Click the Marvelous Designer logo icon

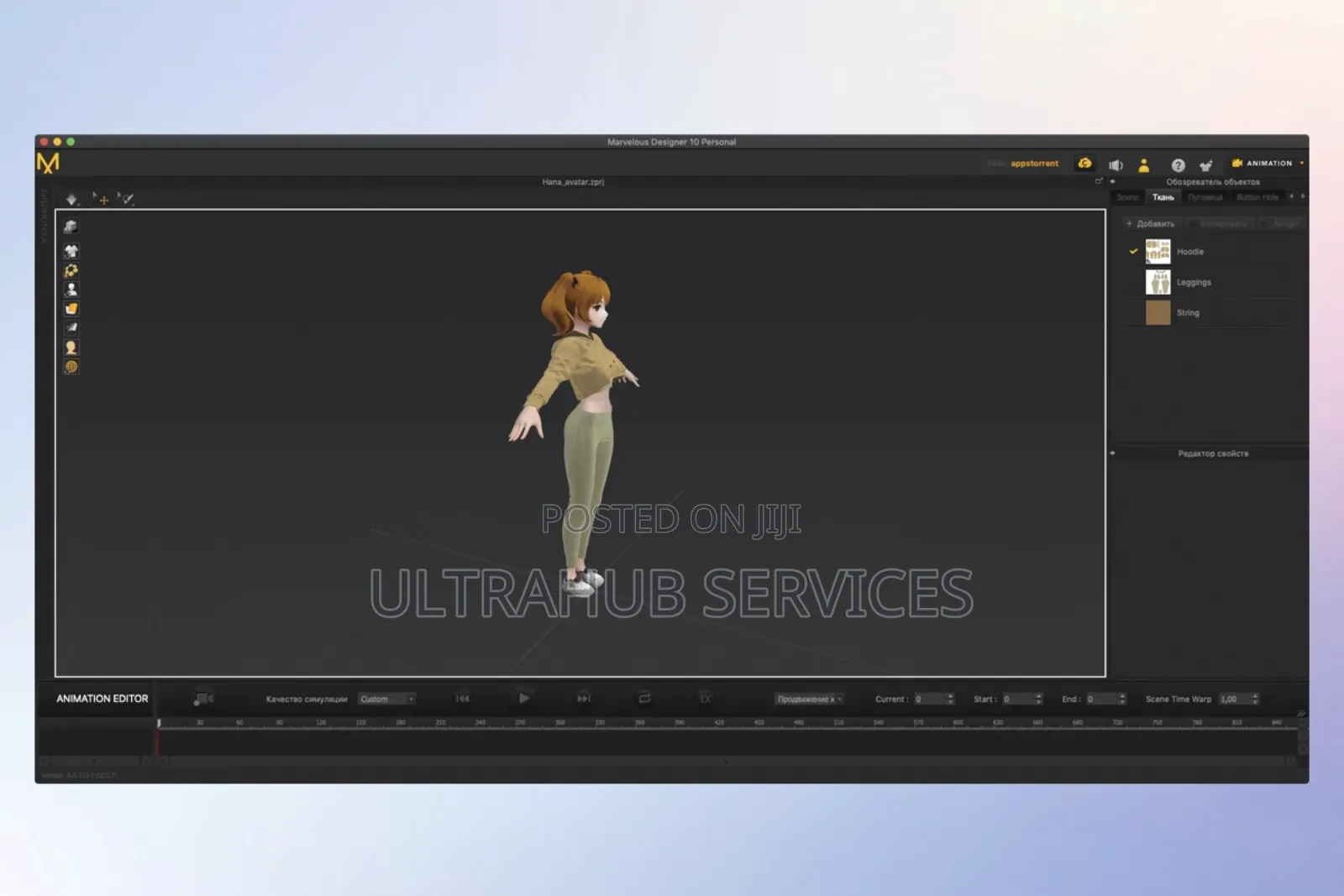tap(48, 163)
